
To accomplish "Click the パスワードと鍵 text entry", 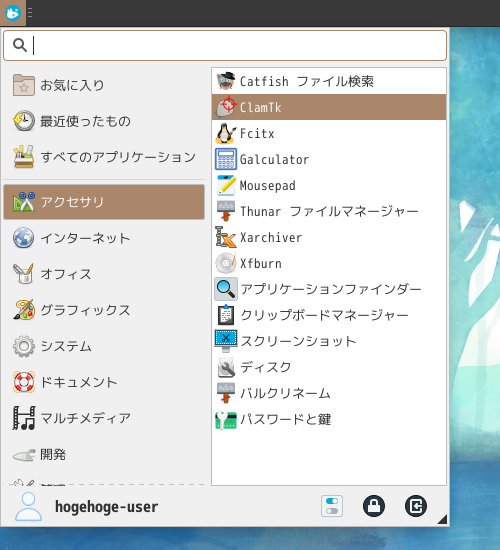I will click(x=286, y=419).
